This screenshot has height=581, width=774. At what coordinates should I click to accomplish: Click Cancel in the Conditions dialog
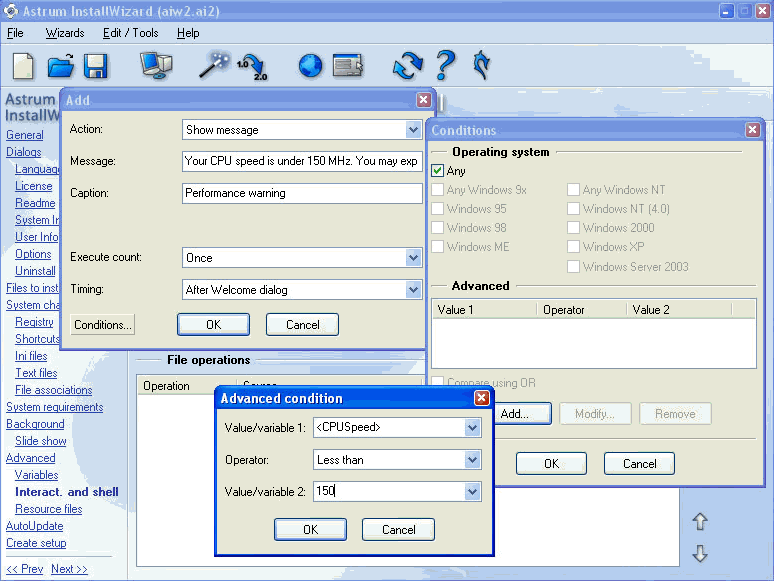pos(639,464)
